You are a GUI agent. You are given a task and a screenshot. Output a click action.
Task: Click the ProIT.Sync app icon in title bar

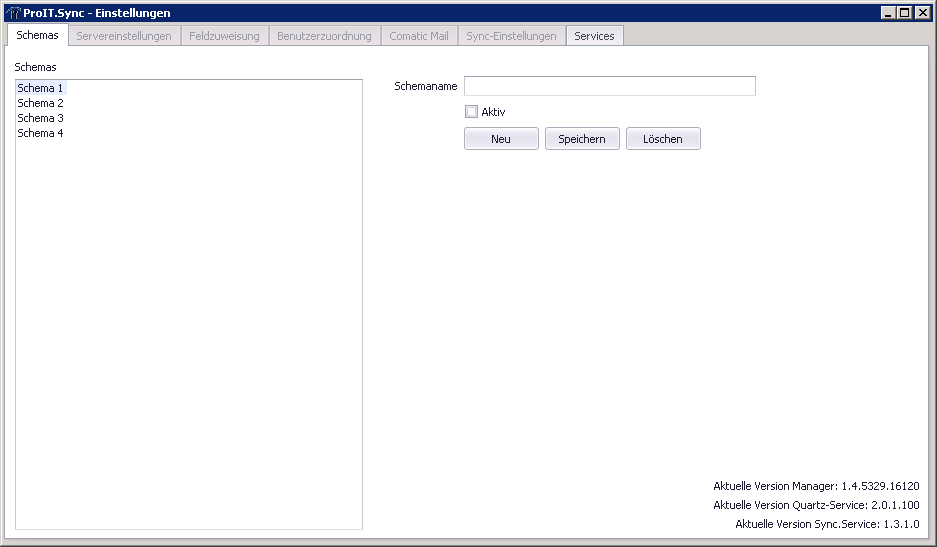click(x=13, y=13)
